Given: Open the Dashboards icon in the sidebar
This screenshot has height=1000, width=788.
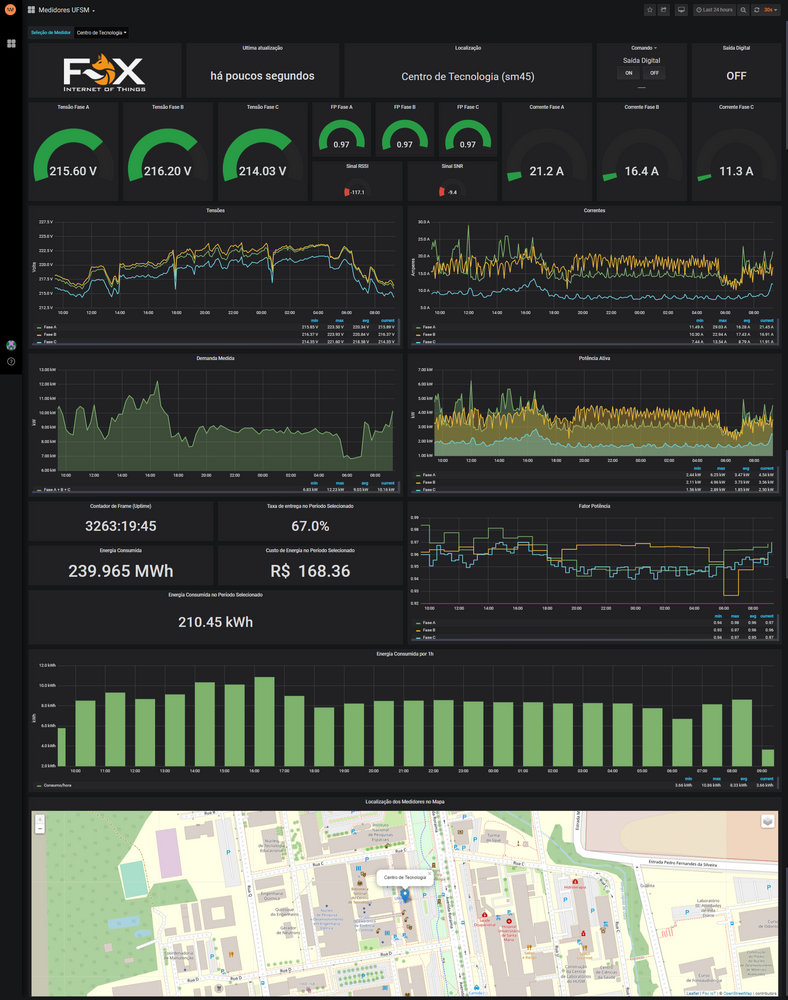Looking at the screenshot, I should click(x=11, y=44).
